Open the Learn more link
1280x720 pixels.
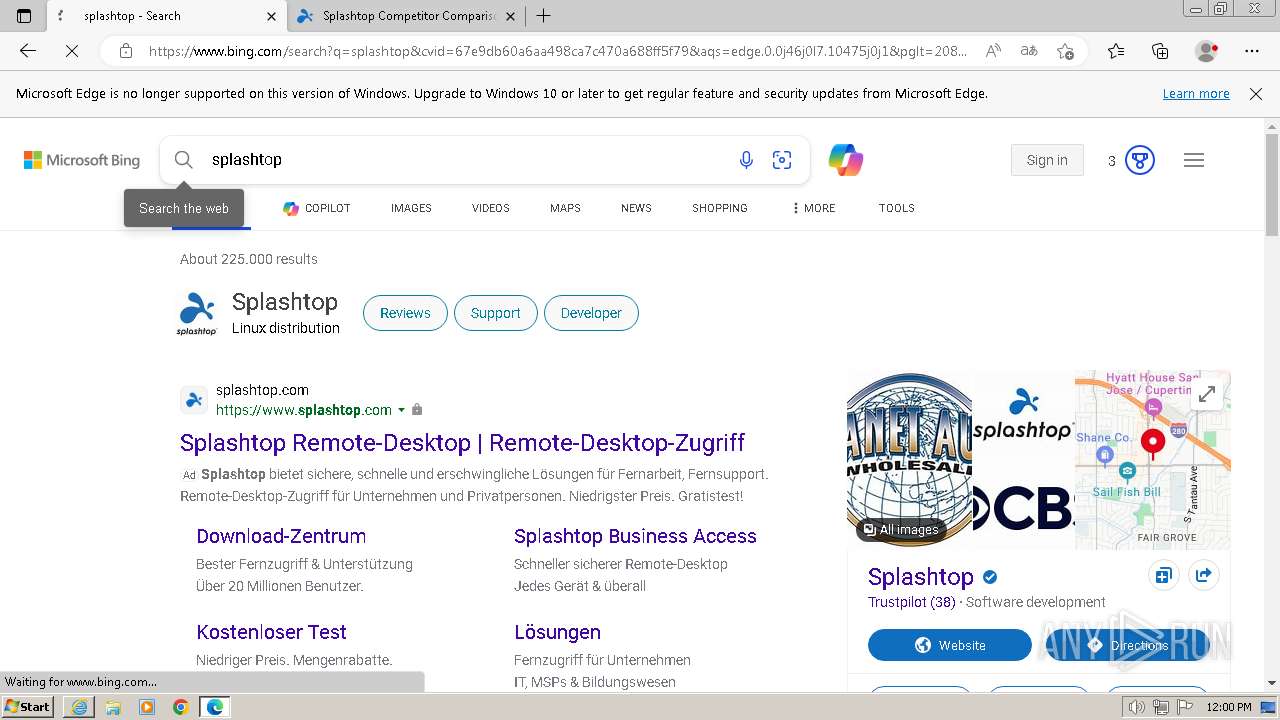(x=1196, y=94)
